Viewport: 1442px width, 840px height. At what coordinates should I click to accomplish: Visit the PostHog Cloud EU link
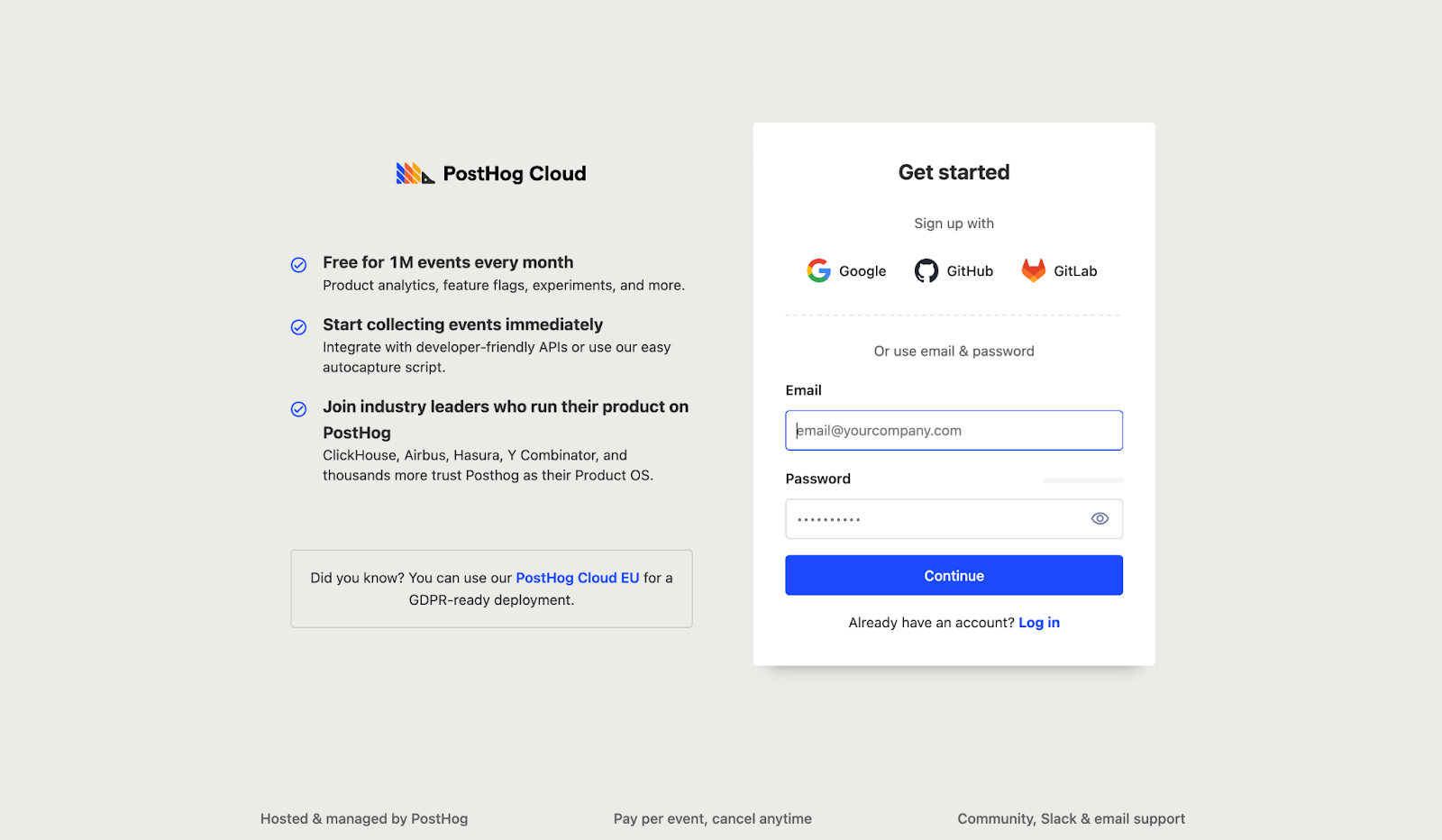578,577
